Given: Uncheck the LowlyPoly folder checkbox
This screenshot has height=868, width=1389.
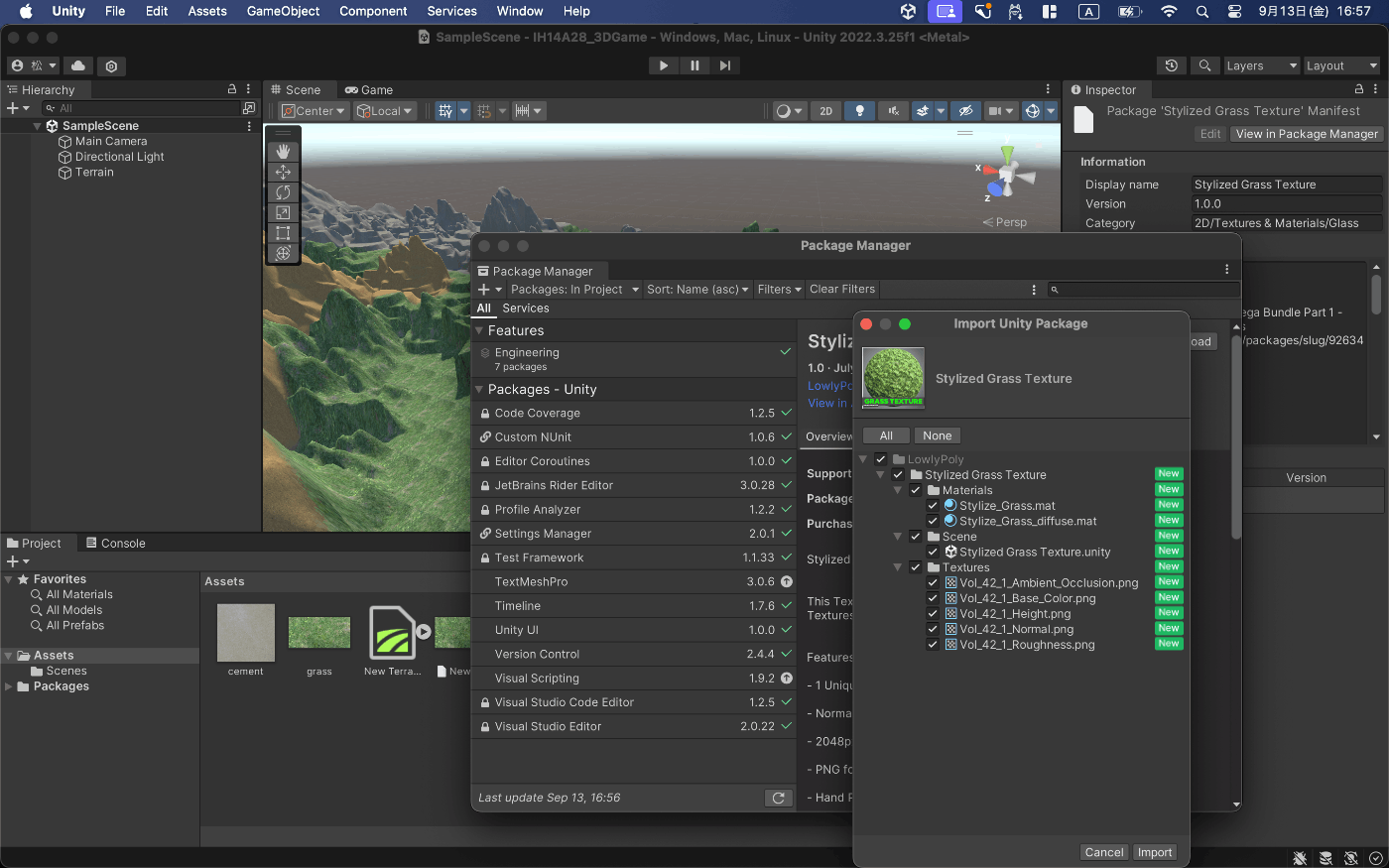Looking at the screenshot, I should 881,459.
